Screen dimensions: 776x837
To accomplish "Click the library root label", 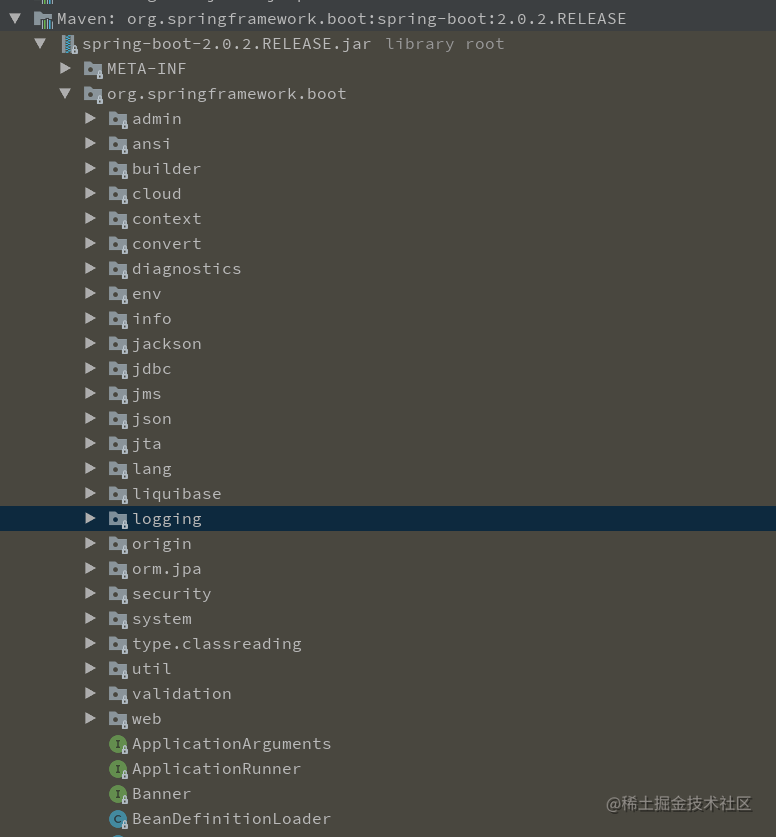I will coord(444,44).
